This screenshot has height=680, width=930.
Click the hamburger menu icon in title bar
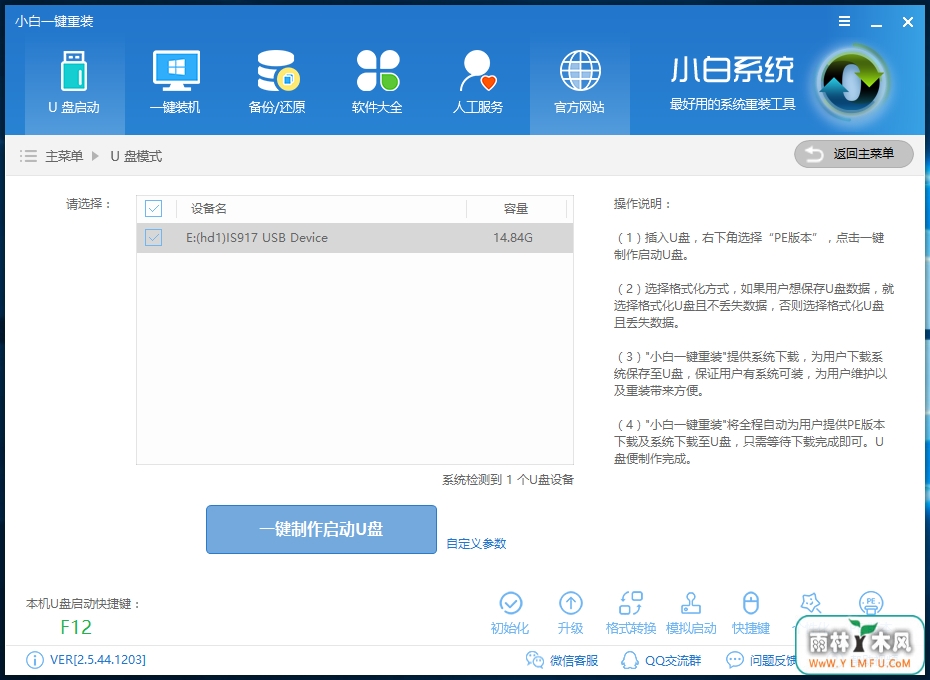point(845,21)
